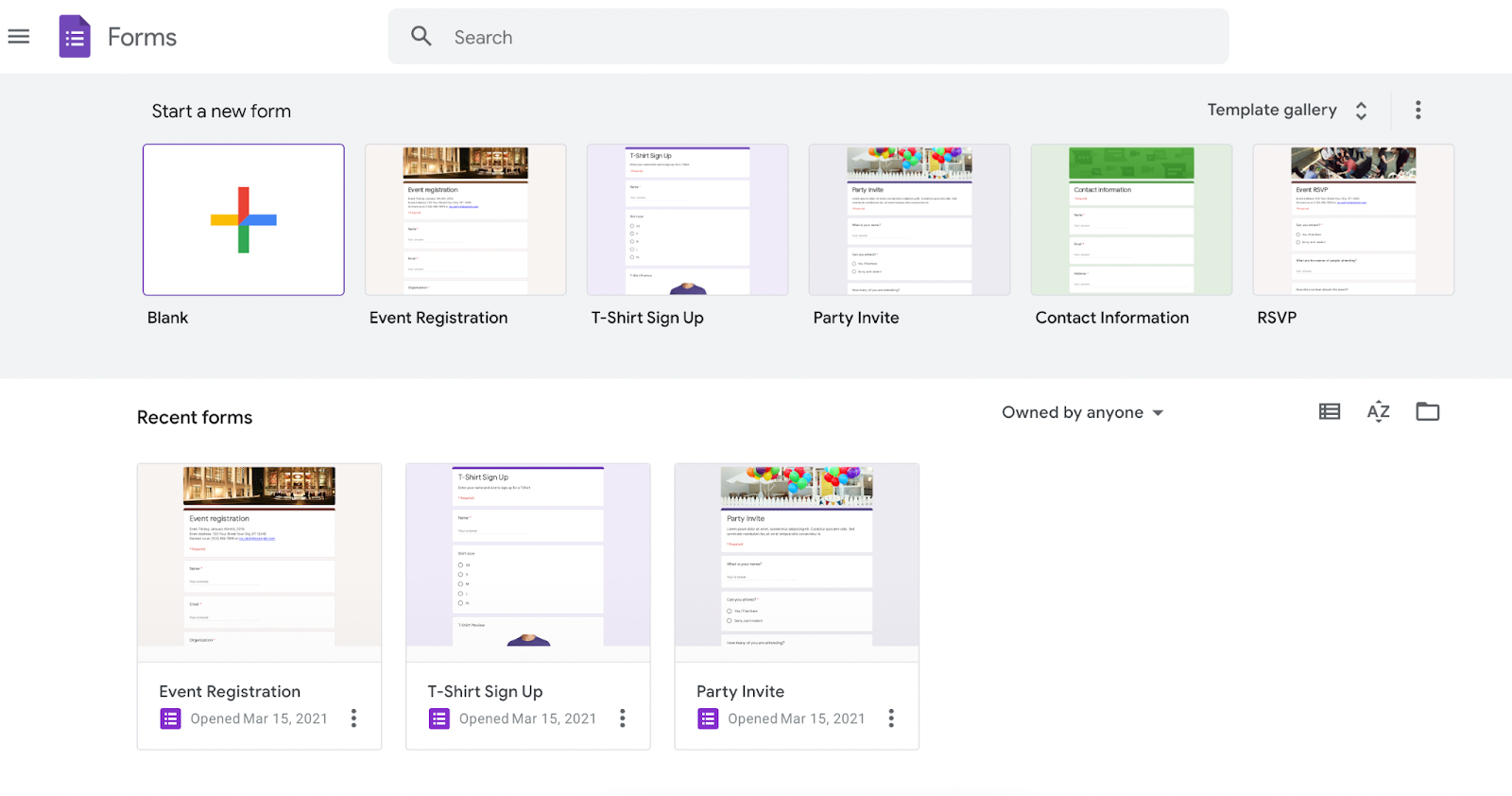Screen dimensions: 1512x796
Task: Click the Party Invite template label
Action: point(856,318)
